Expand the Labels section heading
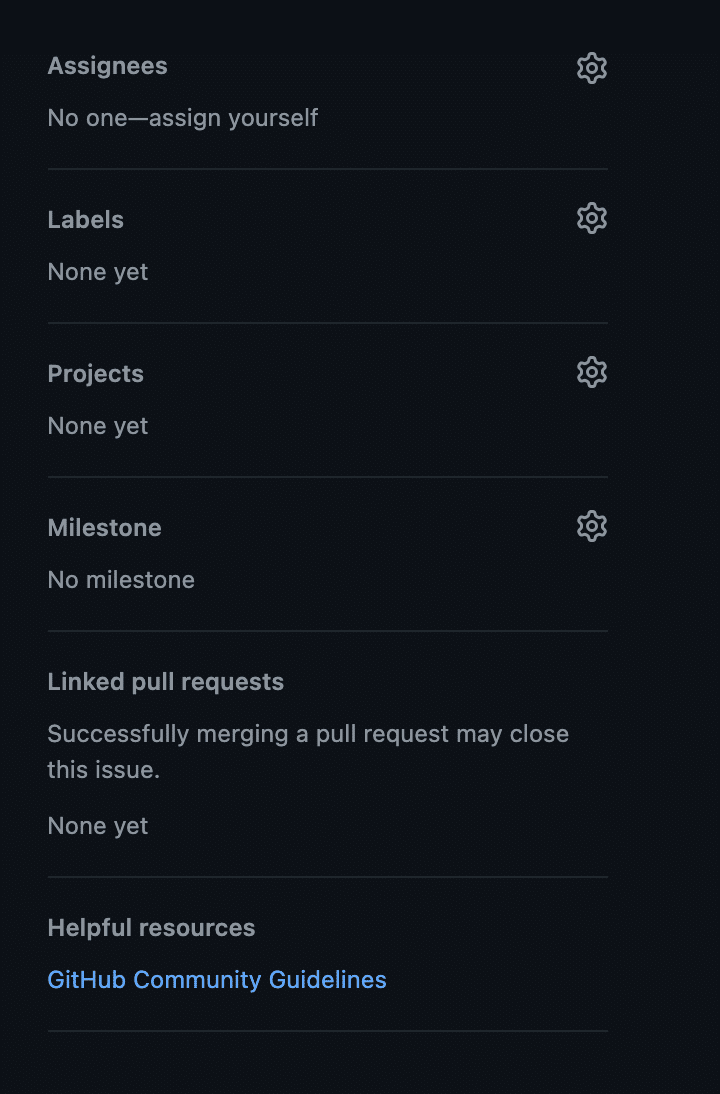This screenshot has height=1094, width=720. tap(86, 220)
